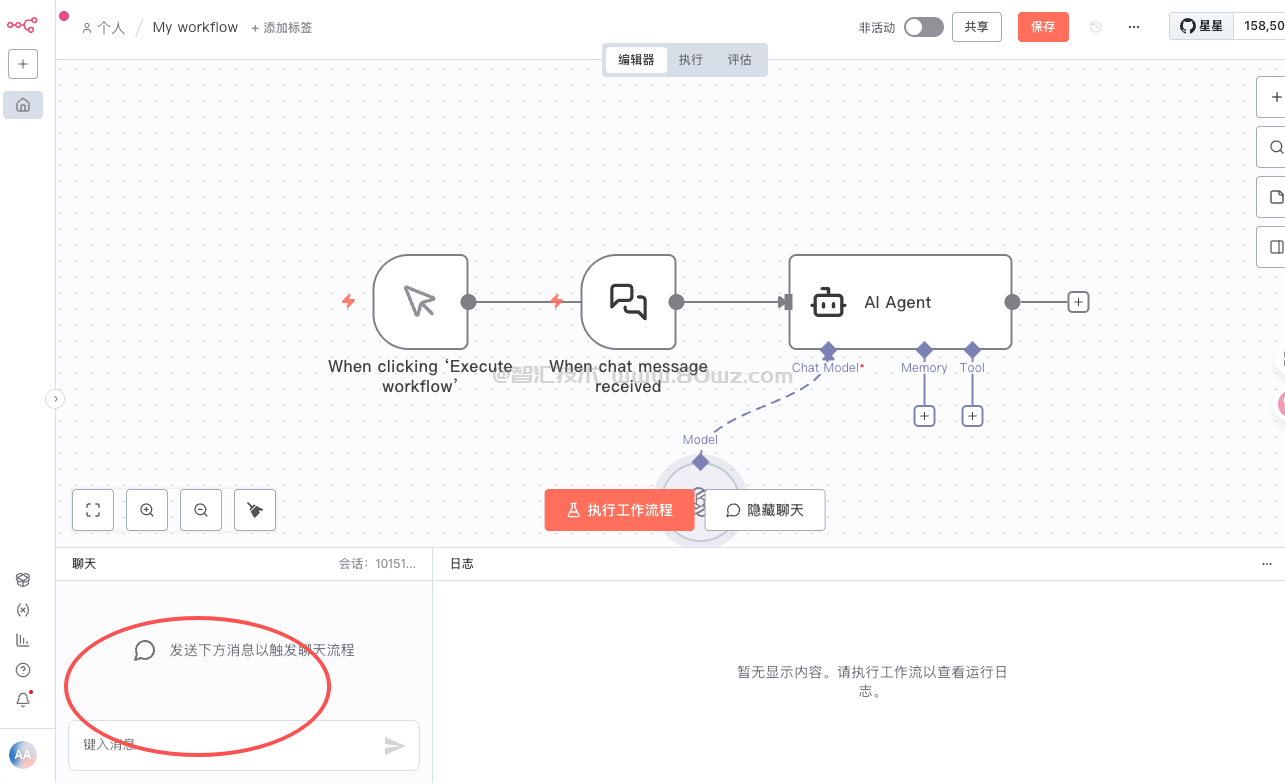Add a tool via Tool plus connector
Screen dimensions: 1285x783
pos(972,416)
